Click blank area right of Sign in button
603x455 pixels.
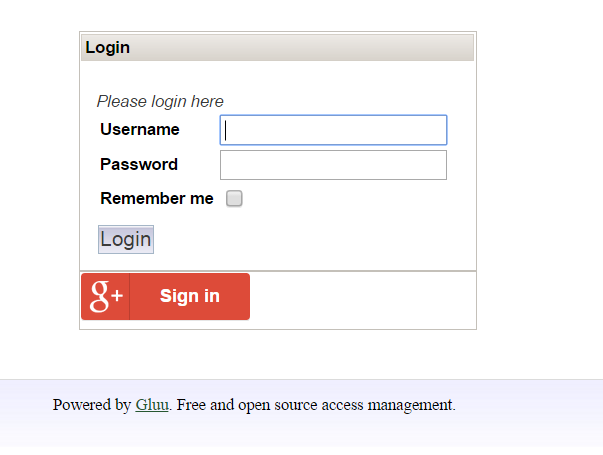[360, 298]
